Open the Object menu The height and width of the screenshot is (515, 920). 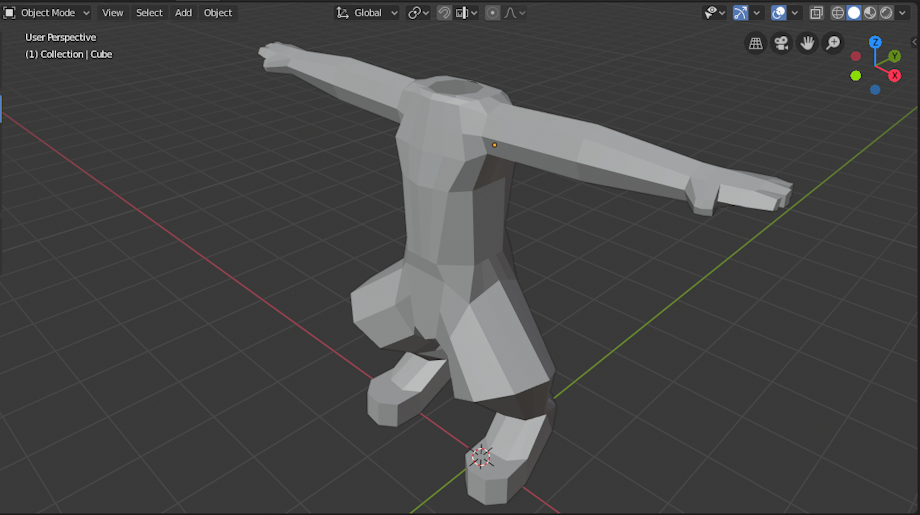[218, 12]
